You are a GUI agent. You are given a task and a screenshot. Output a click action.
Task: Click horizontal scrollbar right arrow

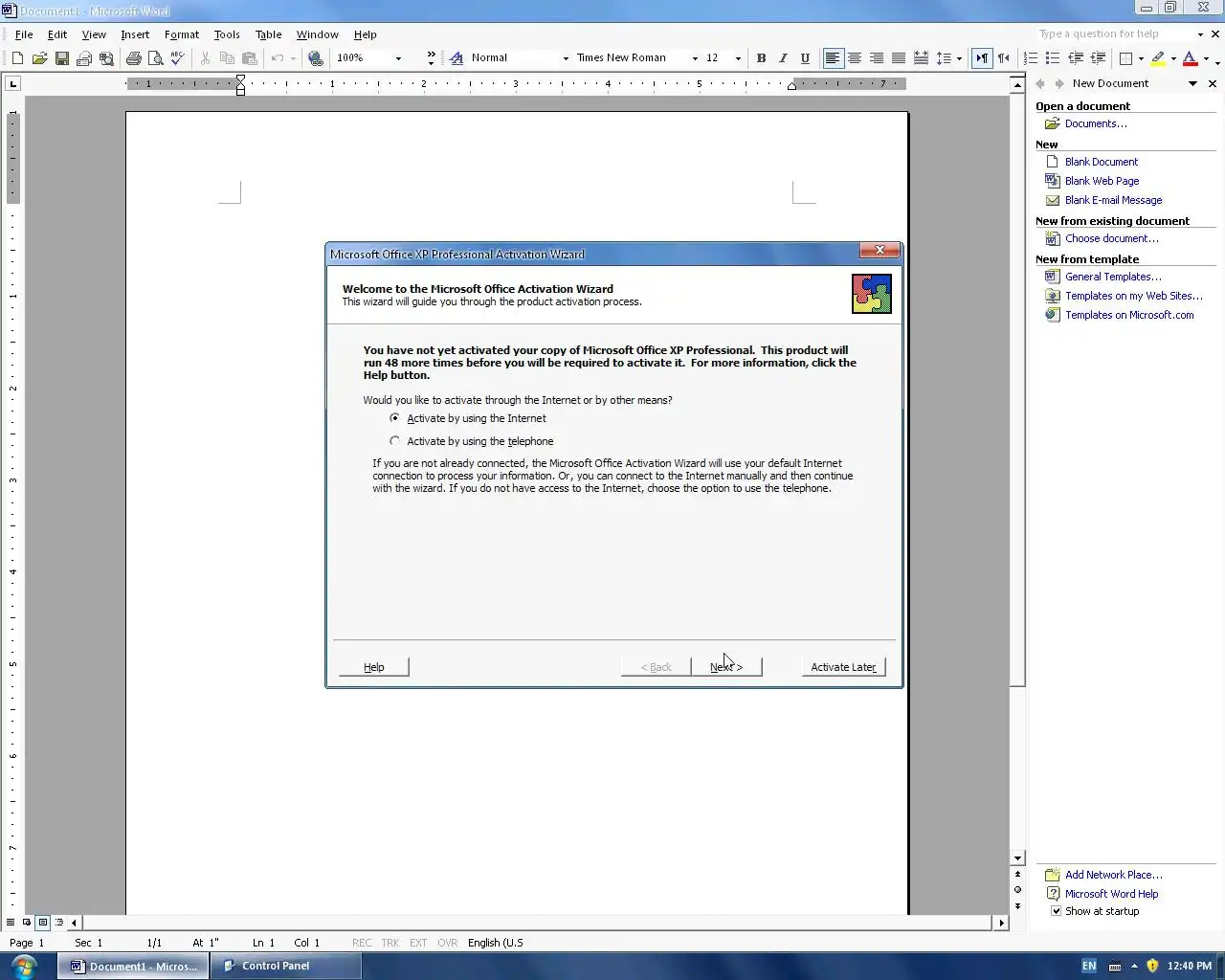1001,923
